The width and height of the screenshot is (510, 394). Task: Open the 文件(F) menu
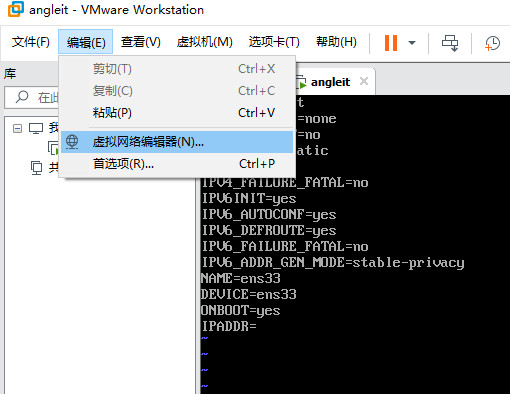tap(31, 42)
